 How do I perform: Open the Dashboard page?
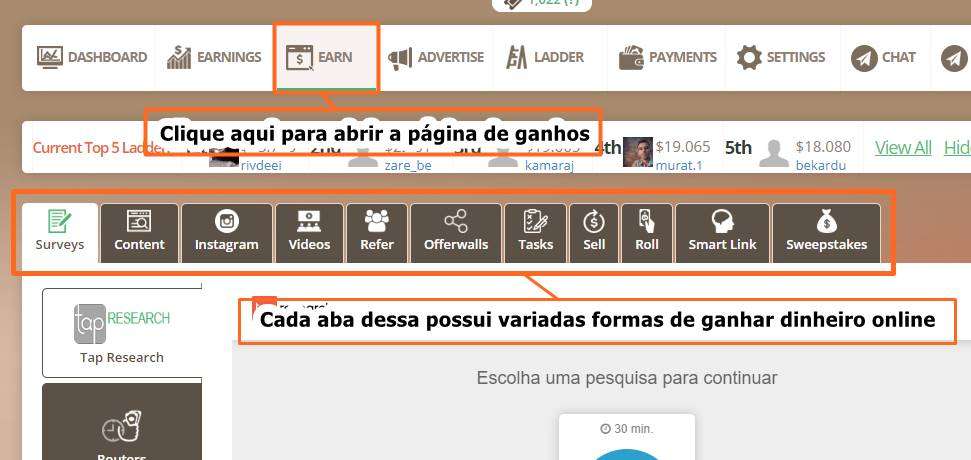[92, 58]
